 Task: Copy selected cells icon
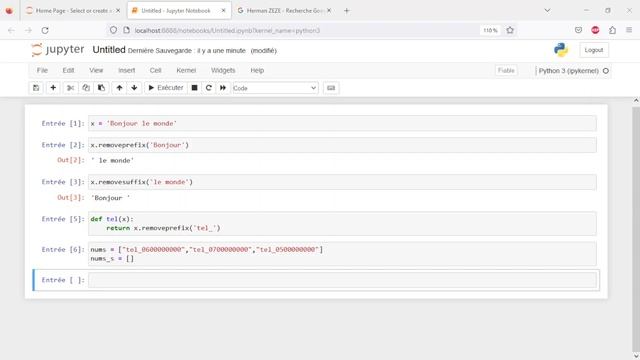tap(86, 88)
